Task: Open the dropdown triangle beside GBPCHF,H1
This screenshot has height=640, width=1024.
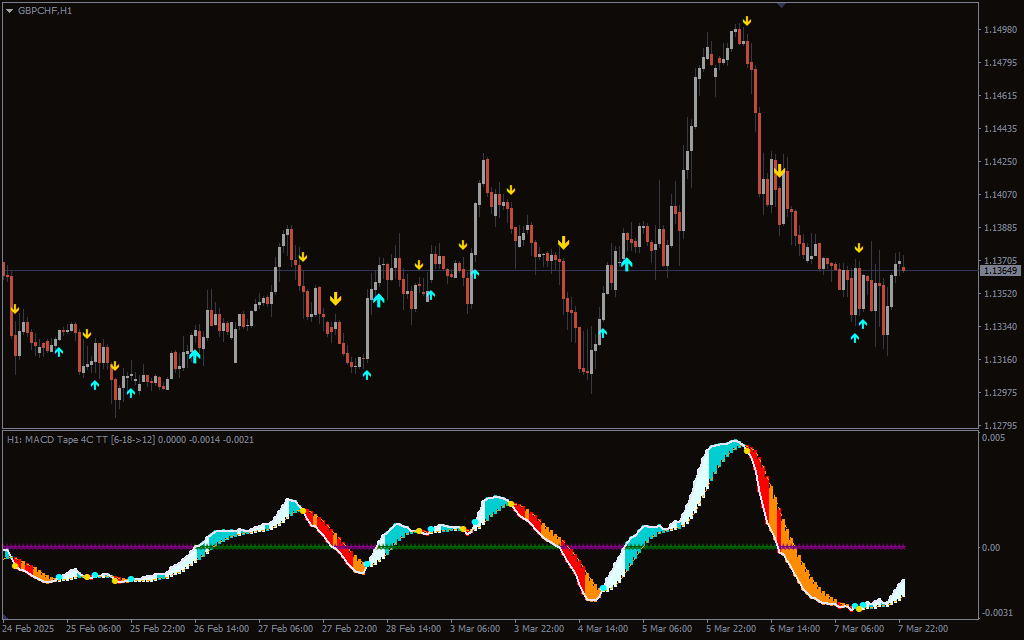Action: (x=10, y=10)
